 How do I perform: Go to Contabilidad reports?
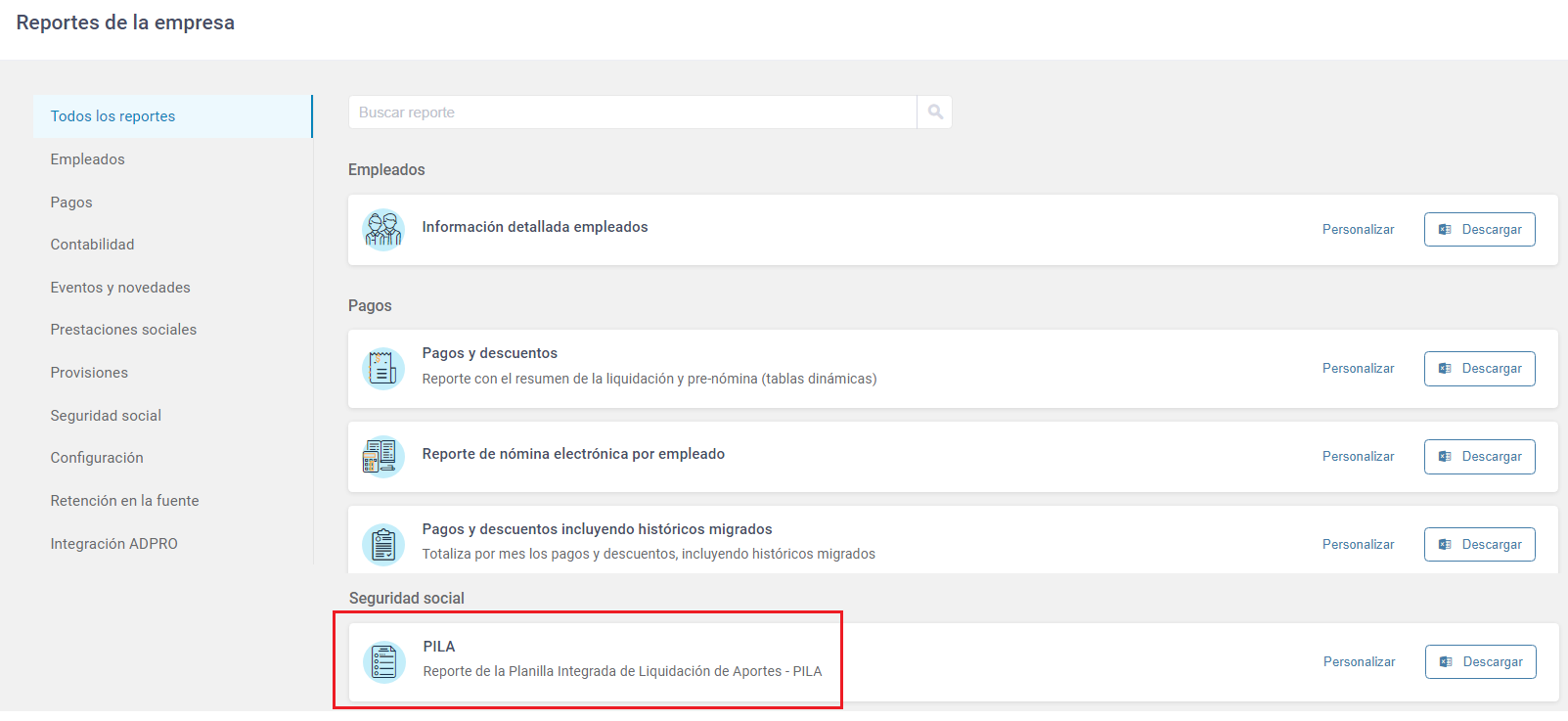(93, 245)
